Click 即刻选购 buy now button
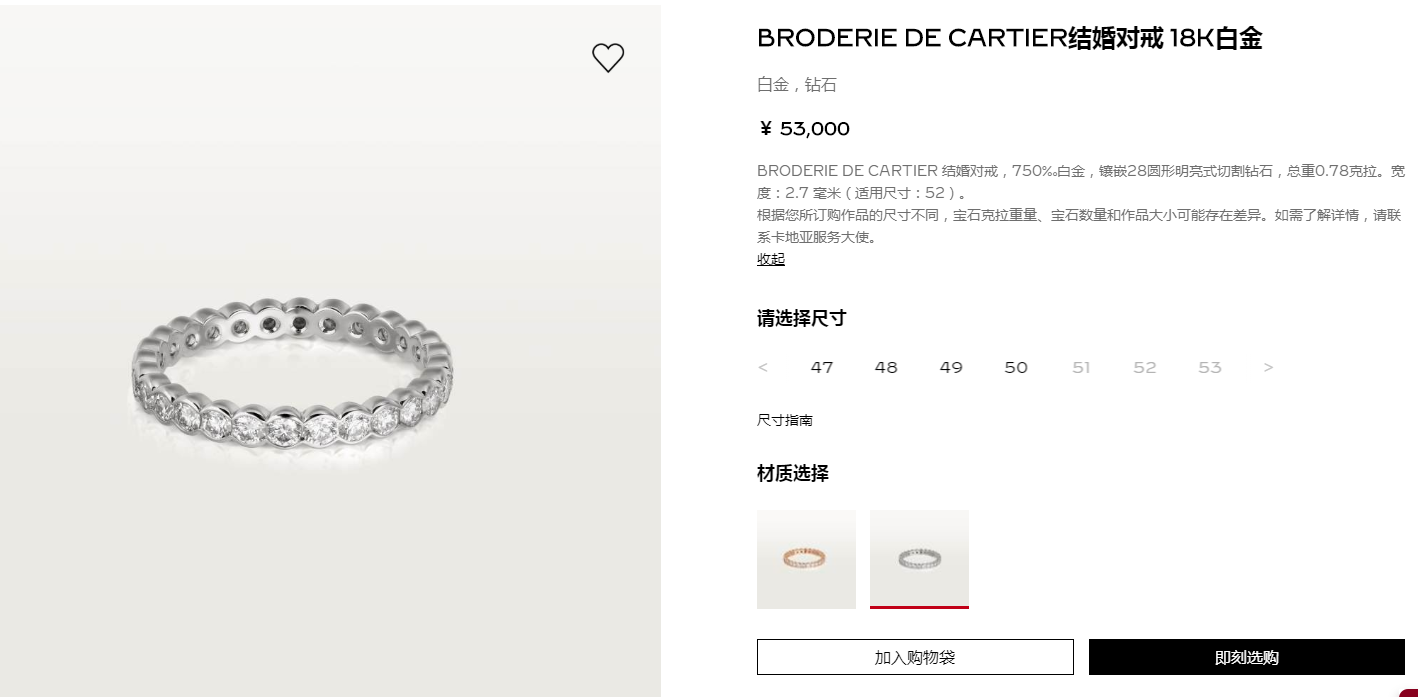Screen dimensions: 1418x697 tap(1247, 657)
